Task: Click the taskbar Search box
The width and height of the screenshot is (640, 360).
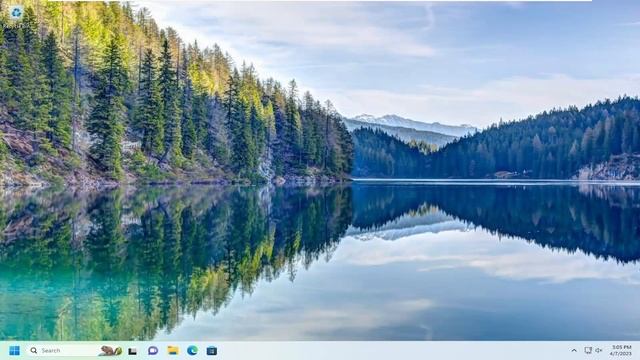Action: [x=75, y=351]
